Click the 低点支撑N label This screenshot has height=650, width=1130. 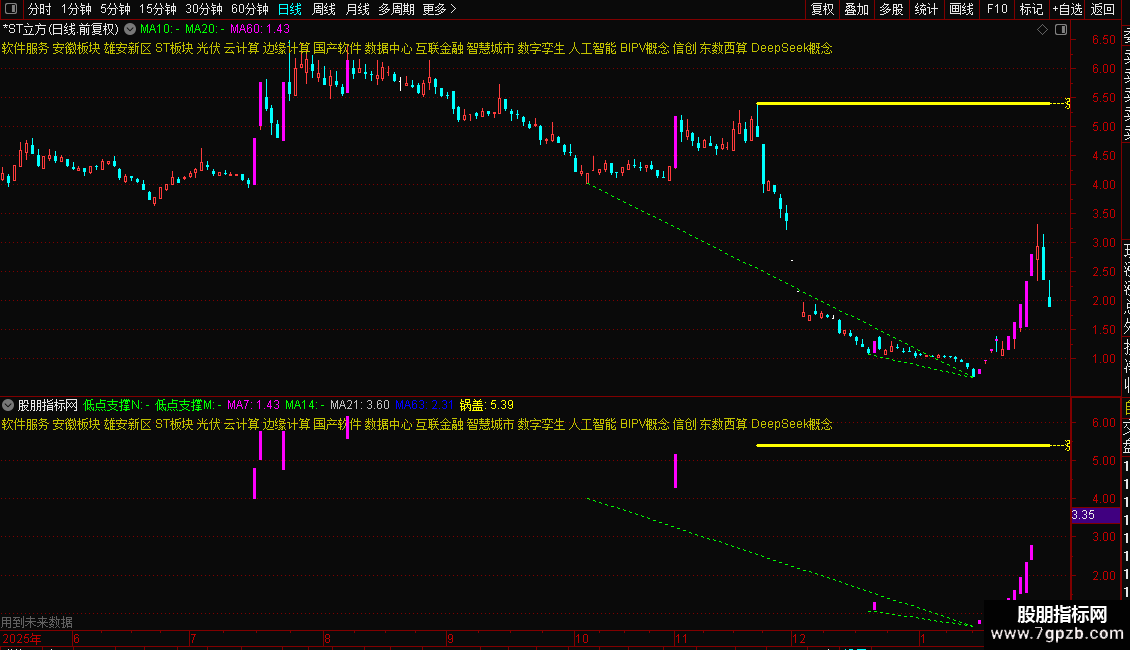116,405
